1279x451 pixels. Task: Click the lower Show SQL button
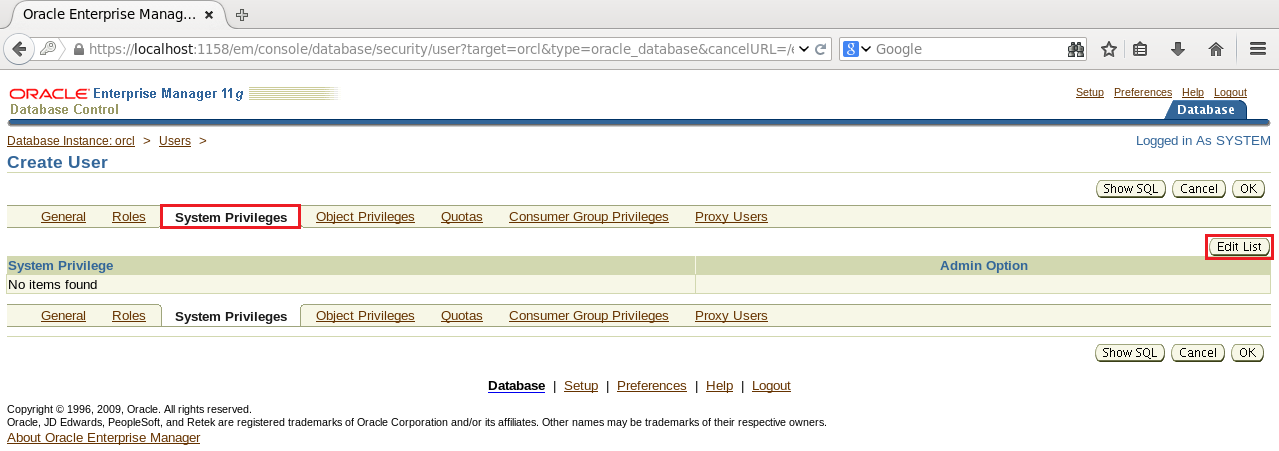[x=1130, y=352]
